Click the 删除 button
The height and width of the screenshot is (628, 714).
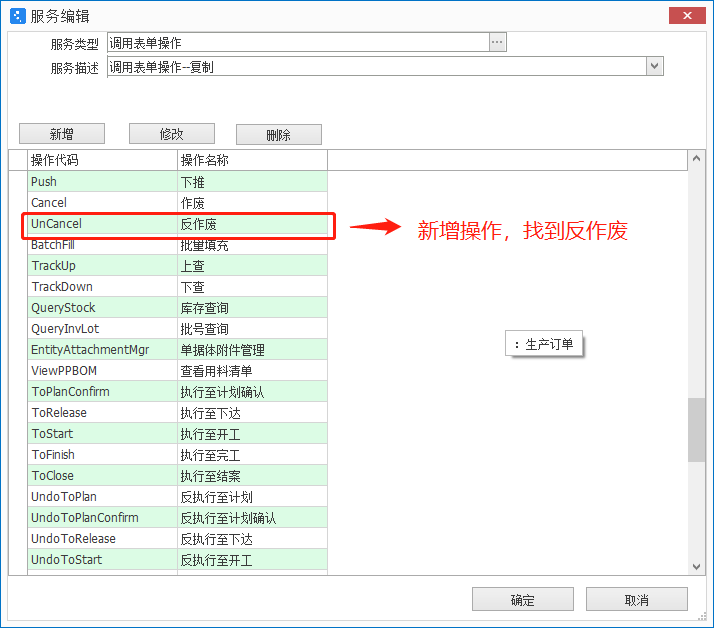[279, 134]
